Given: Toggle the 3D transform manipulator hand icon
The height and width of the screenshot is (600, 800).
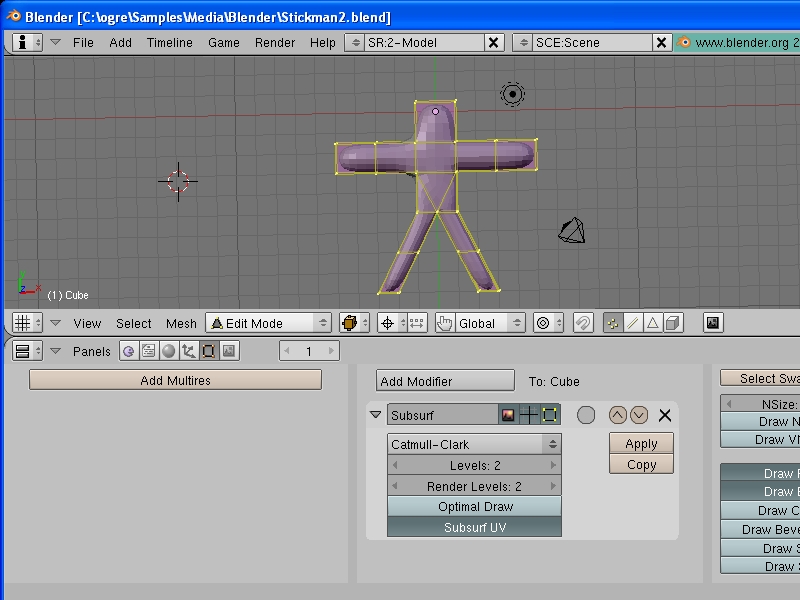Looking at the screenshot, I should coord(444,323).
